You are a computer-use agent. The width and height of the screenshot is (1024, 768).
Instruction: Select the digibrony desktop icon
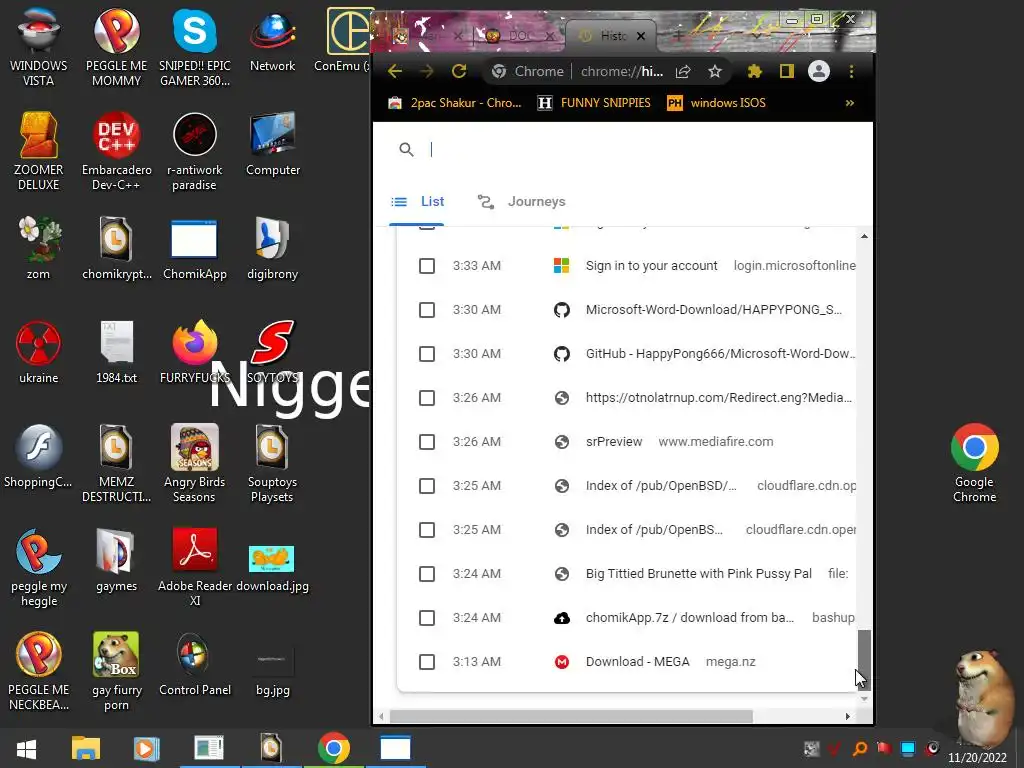(272, 249)
